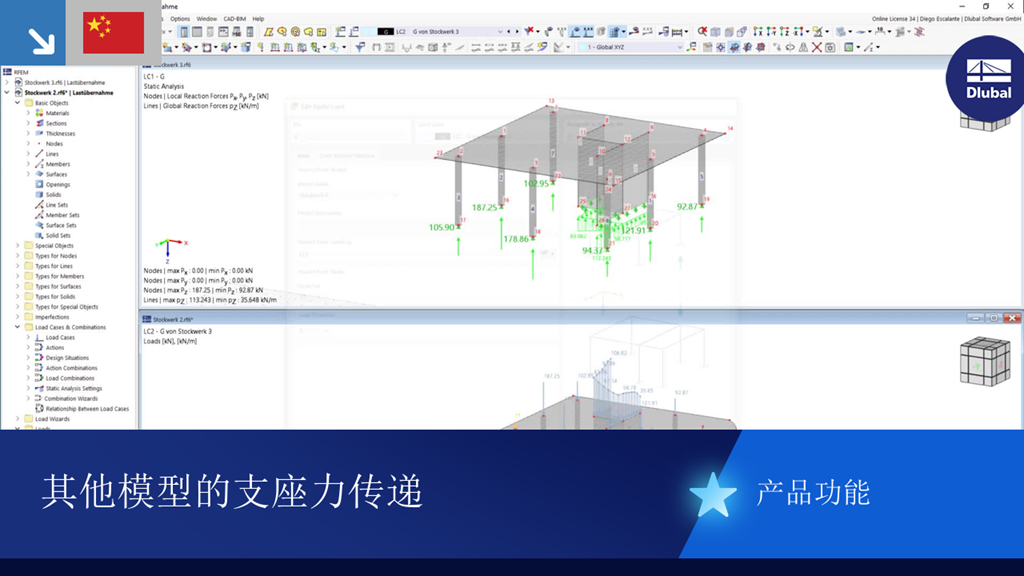Switch to the Stockwerk 2.rf6 document tab
Viewport: 1024px width, 576px height.
click(x=172, y=317)
